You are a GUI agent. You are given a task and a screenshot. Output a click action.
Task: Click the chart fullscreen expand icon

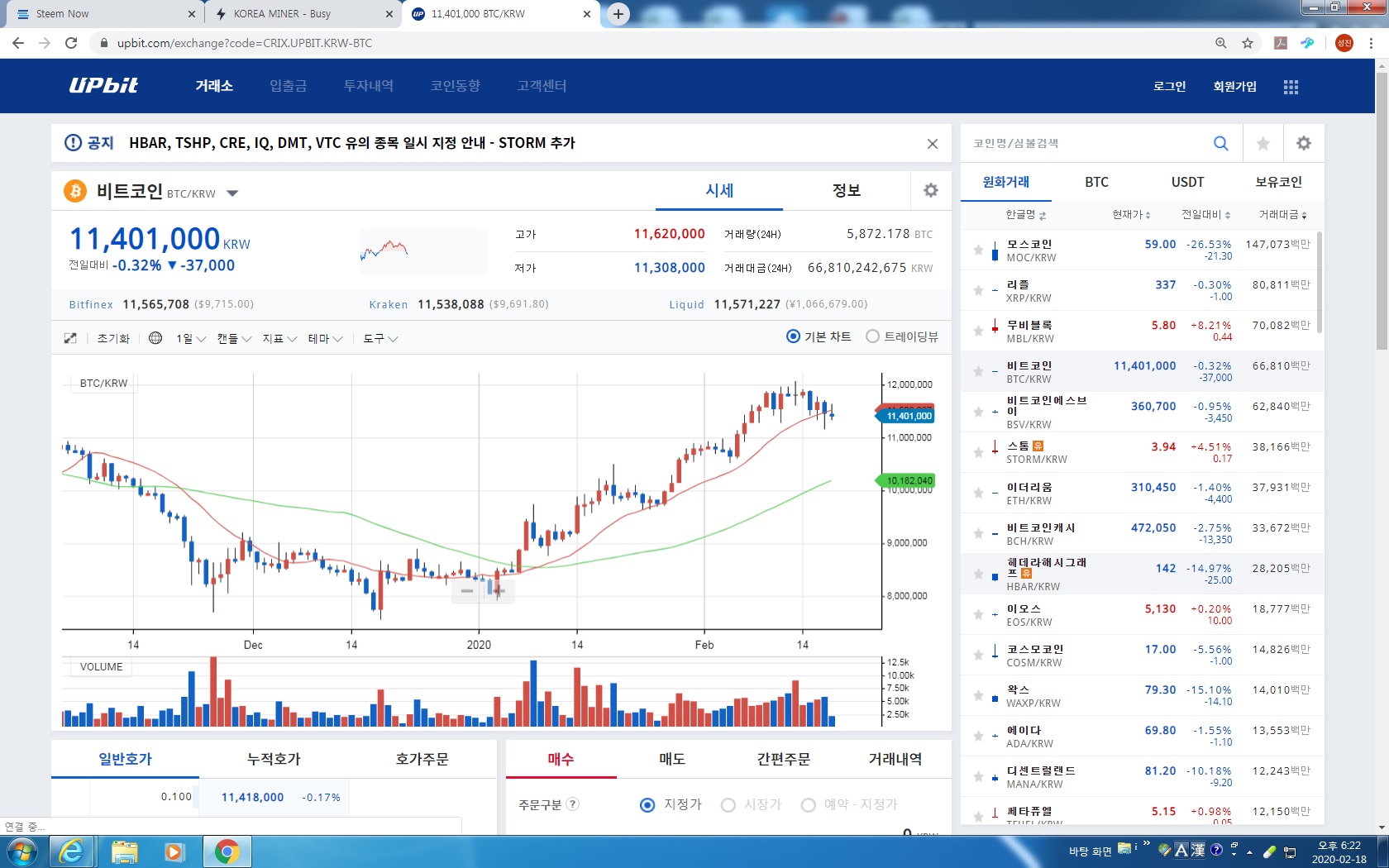70,338
